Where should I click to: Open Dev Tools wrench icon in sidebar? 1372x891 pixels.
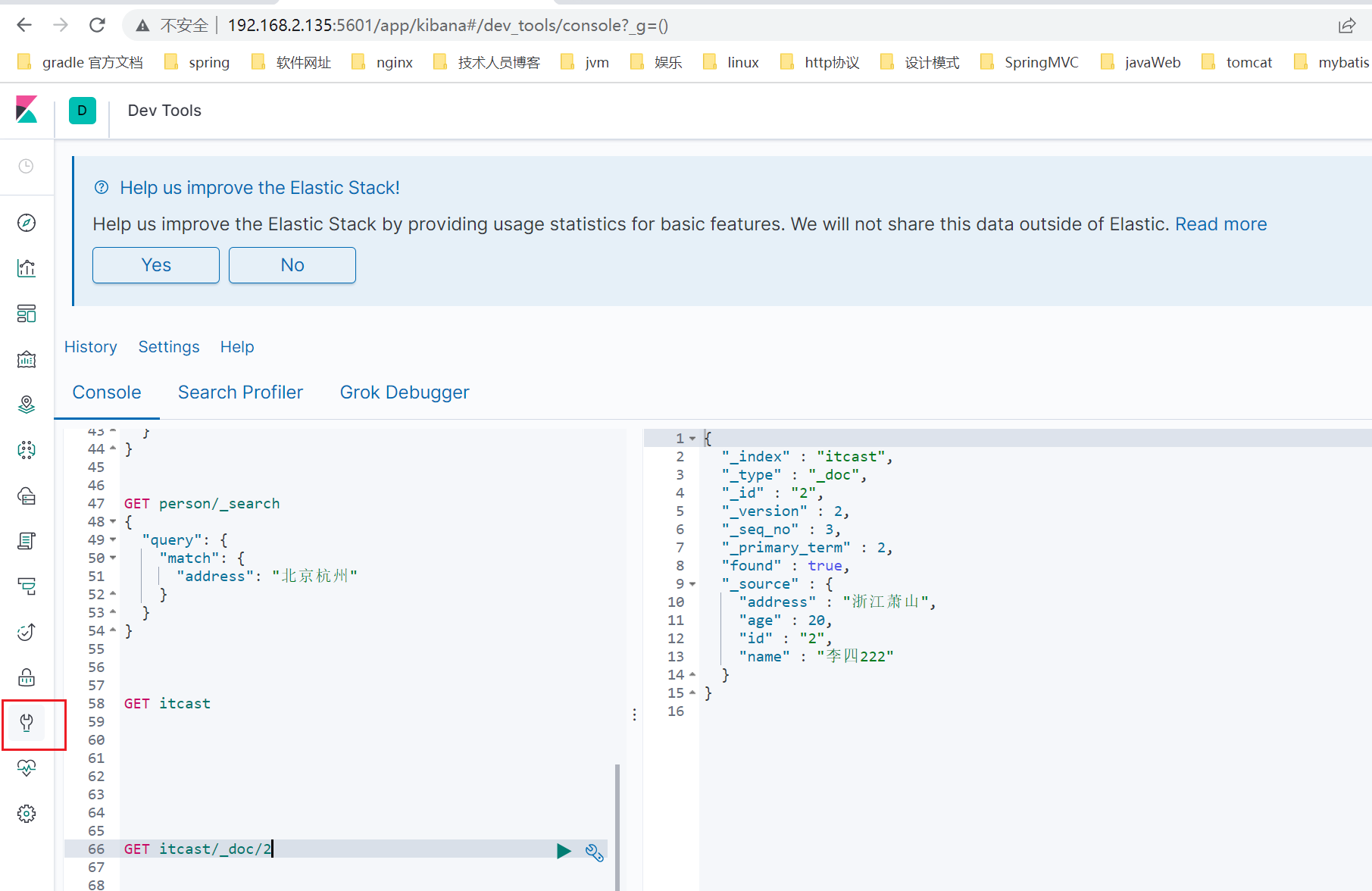[x=27, y=723]
